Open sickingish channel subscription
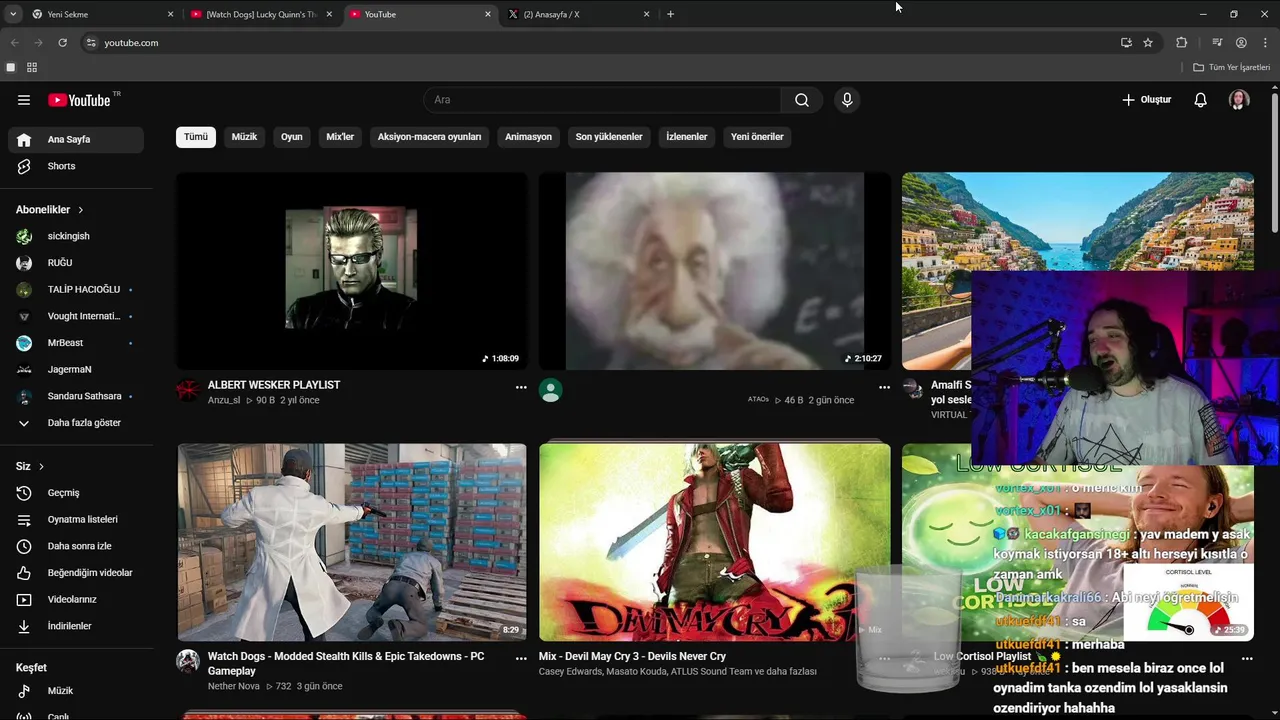This screenshot has width=1280, height=720. tap(76, 236)
